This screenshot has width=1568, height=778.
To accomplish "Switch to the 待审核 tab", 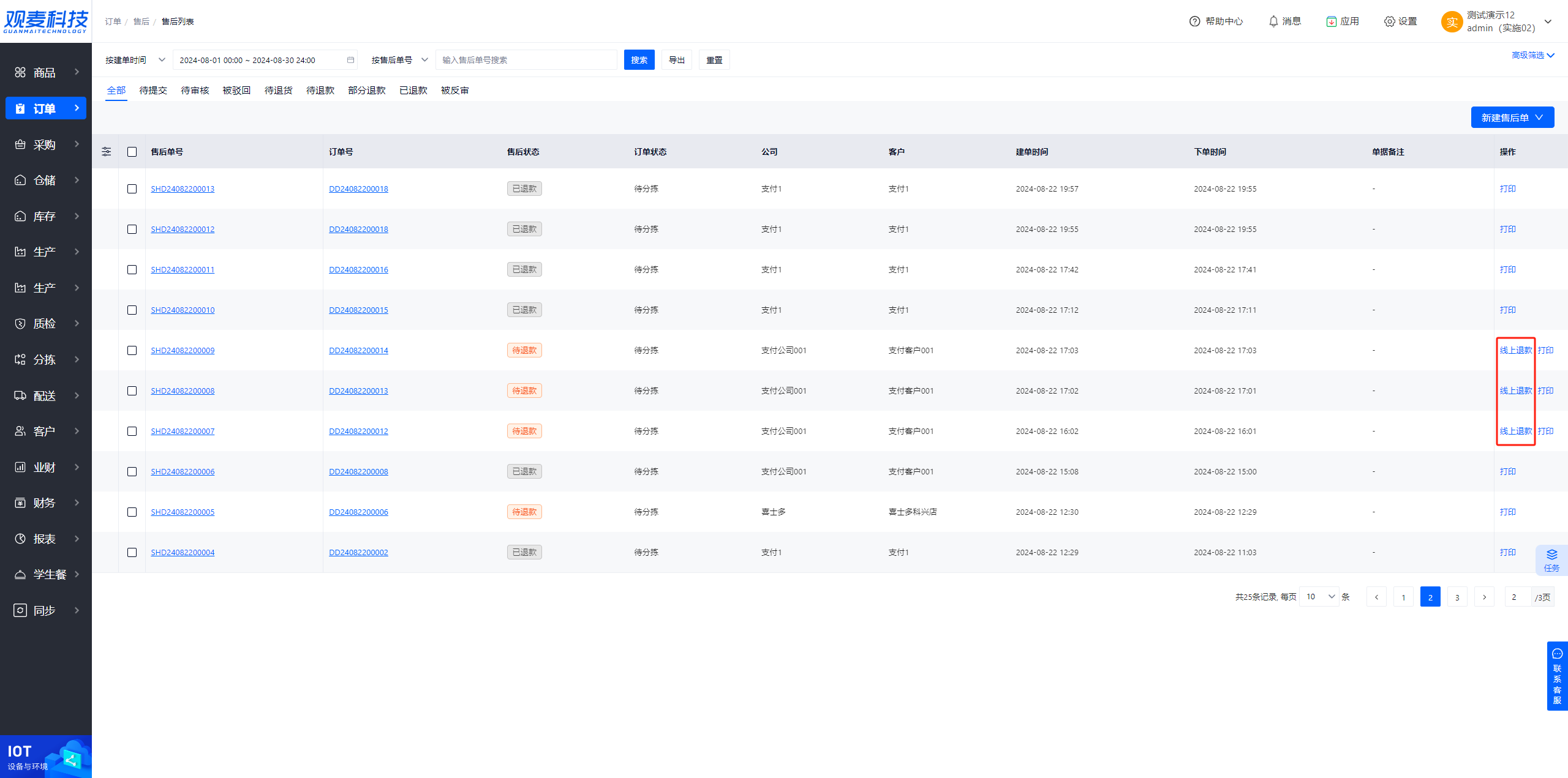I will point(195,91).
